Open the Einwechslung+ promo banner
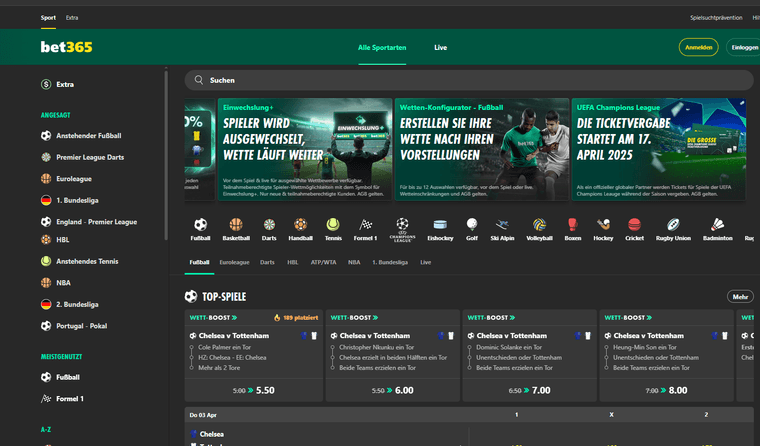 click(x=305, y=149)
